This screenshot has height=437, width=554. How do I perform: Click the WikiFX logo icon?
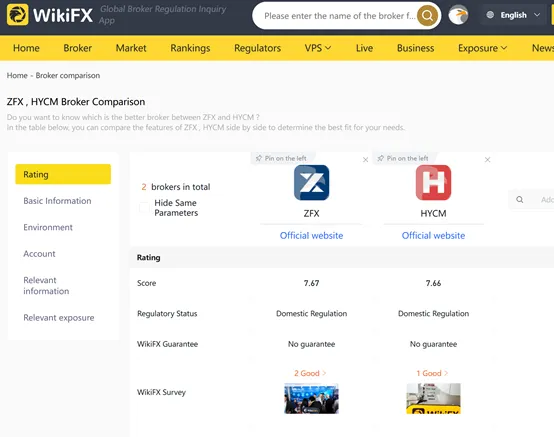(17, 15)
